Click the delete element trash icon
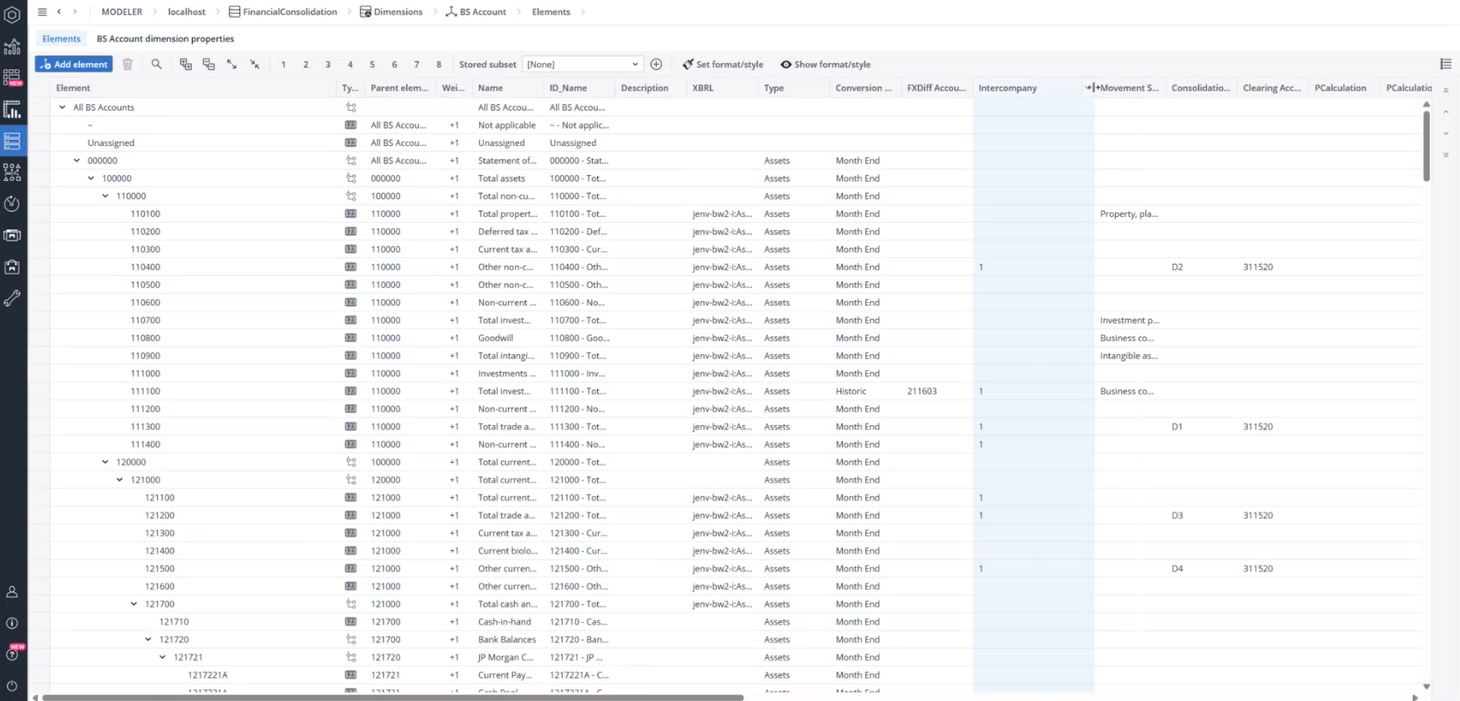 click(x=128, y=64)
